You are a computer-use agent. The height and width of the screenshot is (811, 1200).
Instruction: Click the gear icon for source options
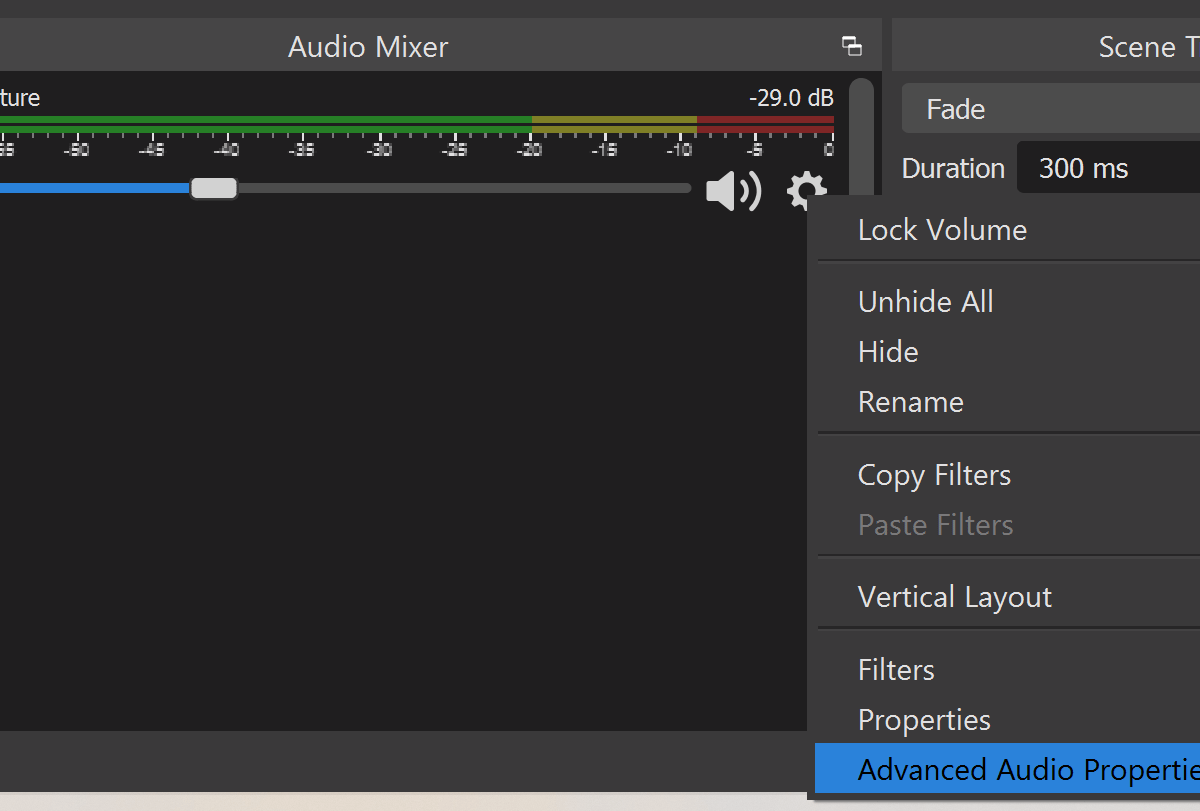pyautogui.click(x=805, y=188)
